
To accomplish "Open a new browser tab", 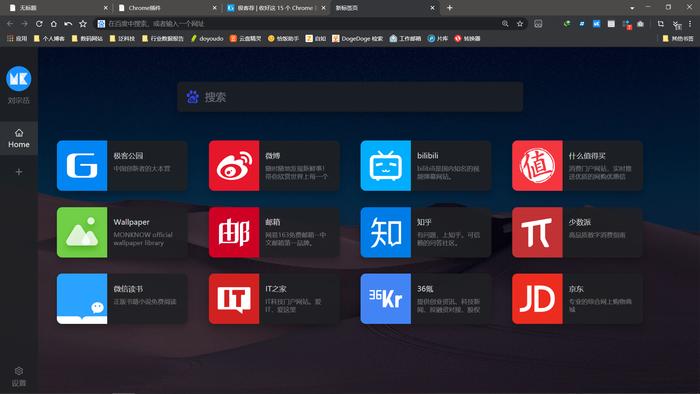I will [x=450, y=8].
